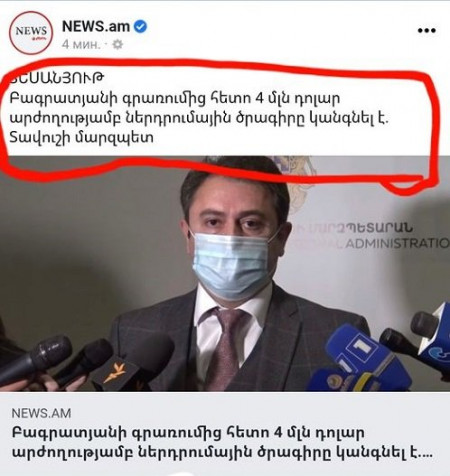Open the "4 мин." post timestamp
The height and width of the screenshot is (476, 450).
(81, 44)
